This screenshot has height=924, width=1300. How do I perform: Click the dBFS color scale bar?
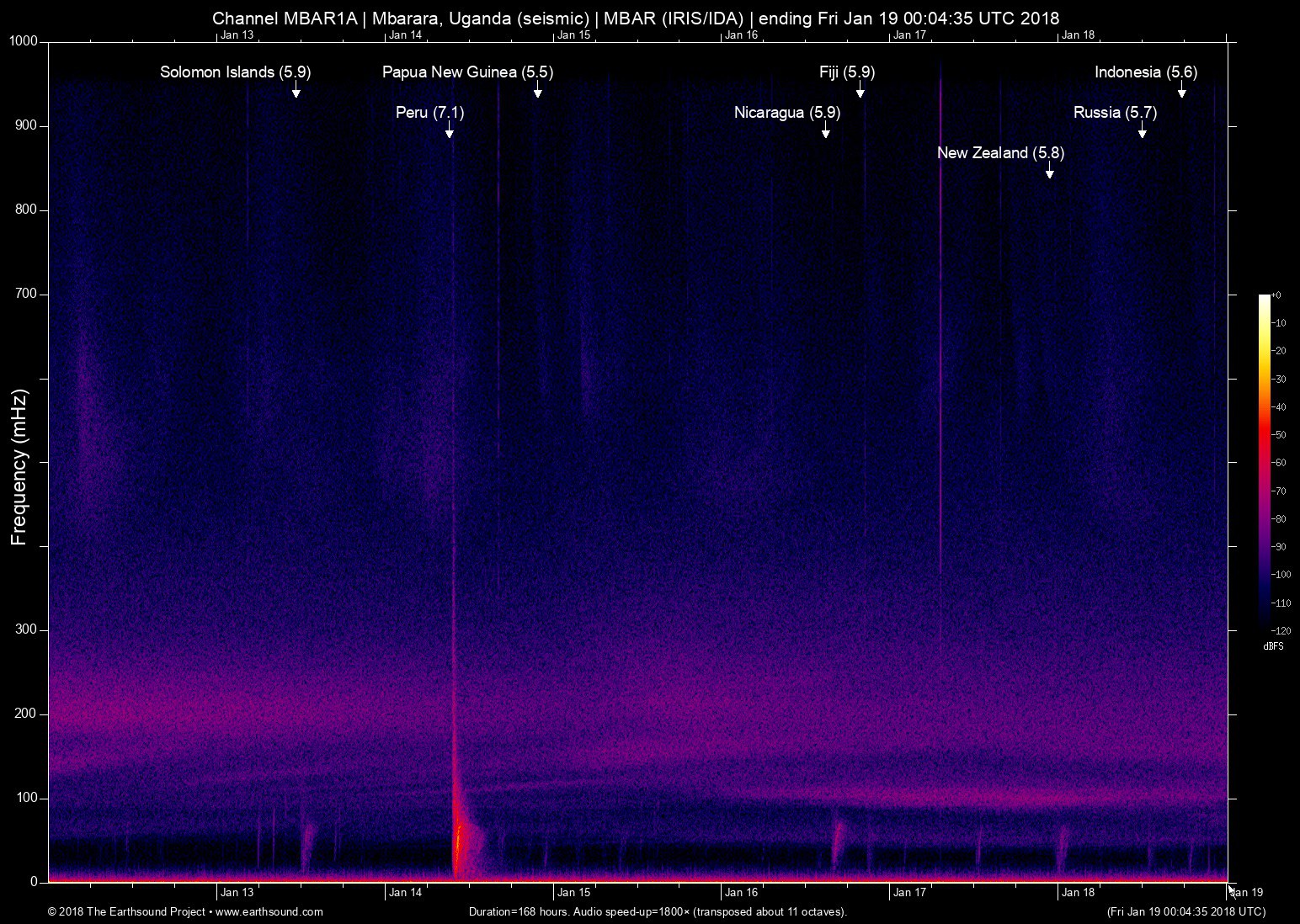[x=1264, y=461]
